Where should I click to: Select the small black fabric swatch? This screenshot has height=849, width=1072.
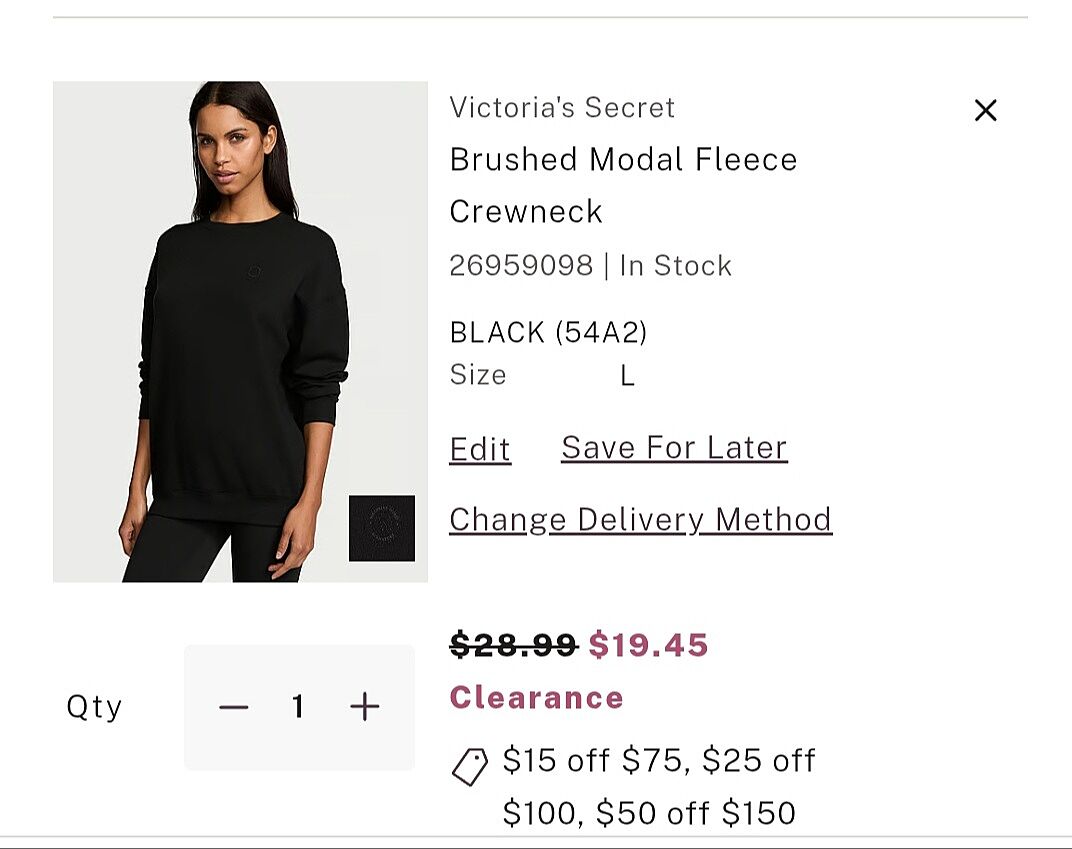[382, 528]
